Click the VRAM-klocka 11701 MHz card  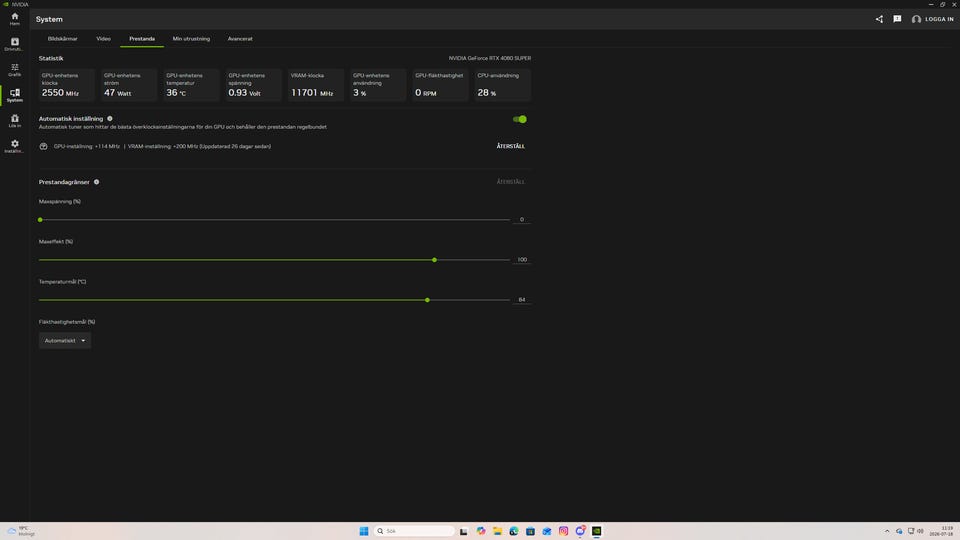[x=316, y=85]
